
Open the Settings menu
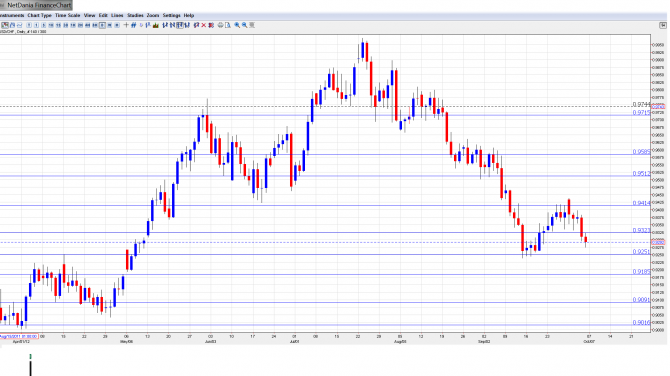pos(171,15)
